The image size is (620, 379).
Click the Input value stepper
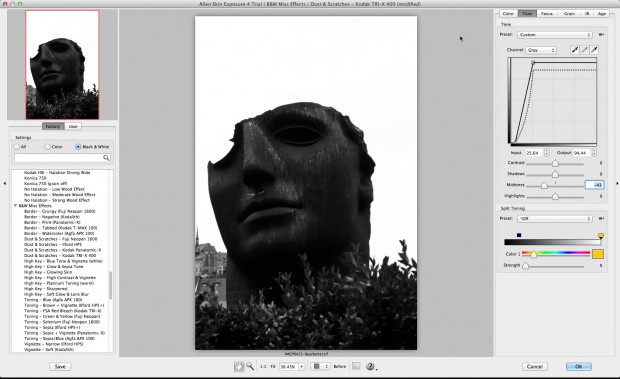(x=546, y=153)
